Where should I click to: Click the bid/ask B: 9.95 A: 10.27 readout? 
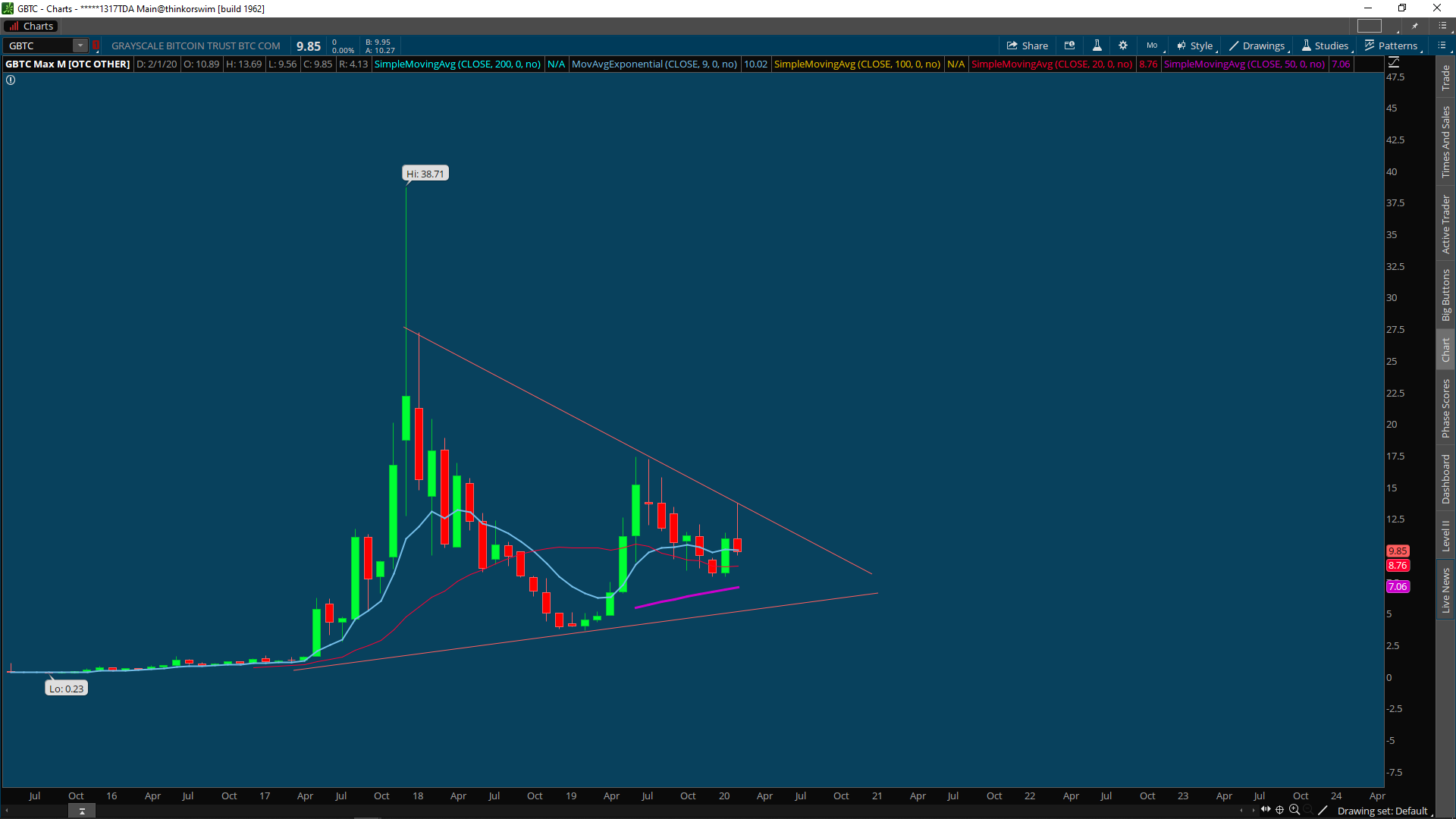tap(380, 46)
